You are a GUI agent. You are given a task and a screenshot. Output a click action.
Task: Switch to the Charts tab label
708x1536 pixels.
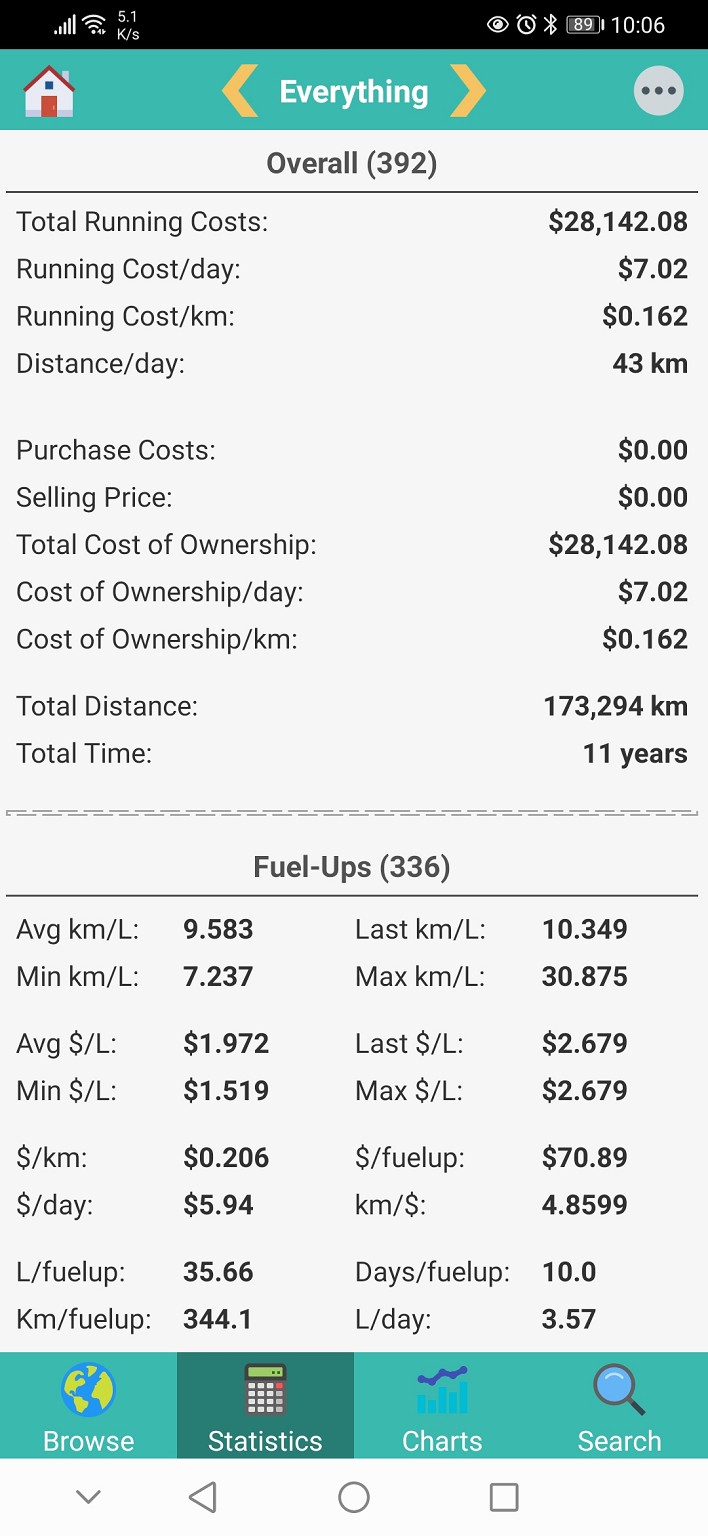442,1441
